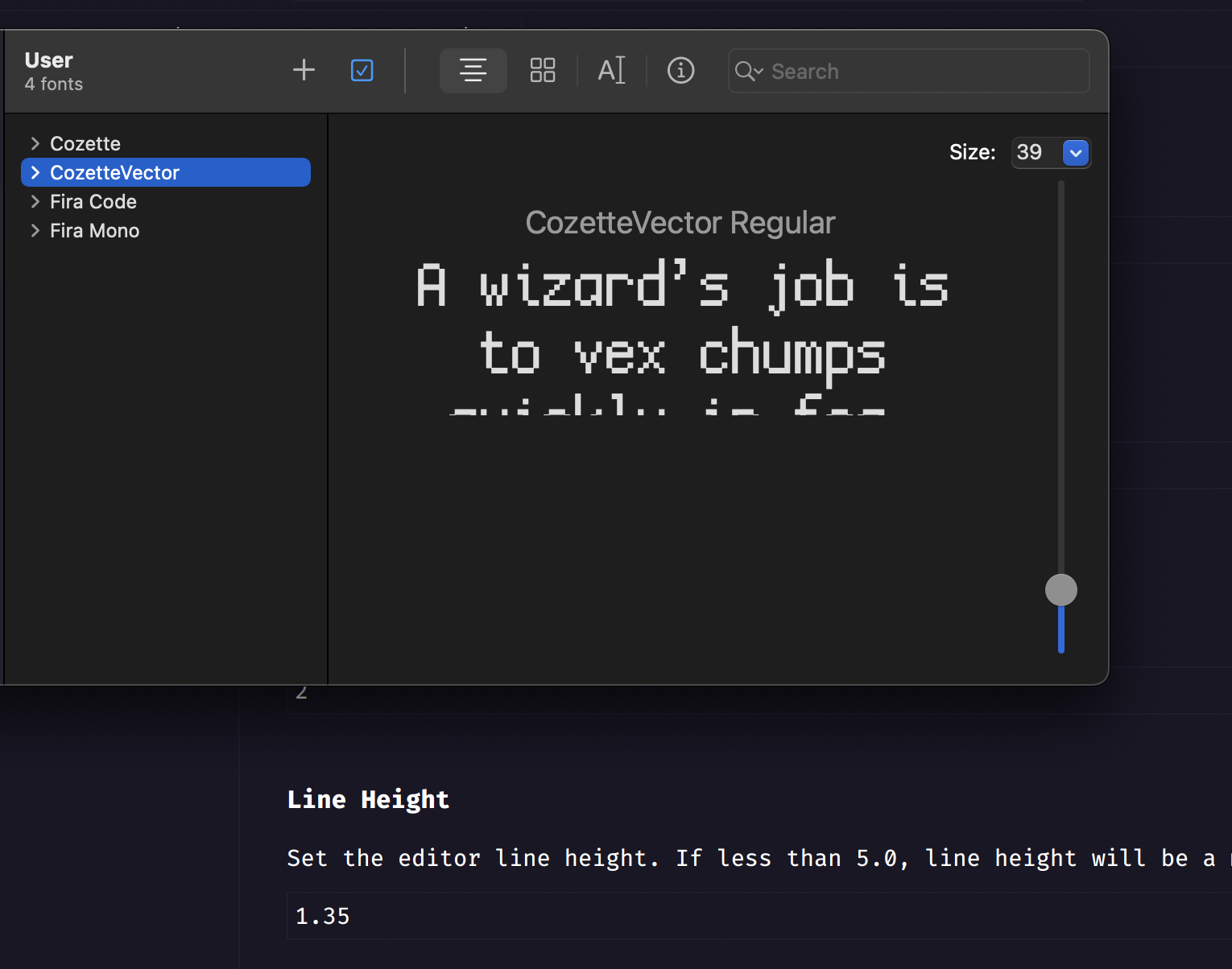Click the User fonts collection label
Viewport: 1232px width, 969px height.
pyautogui.click(x=48, y=60)
